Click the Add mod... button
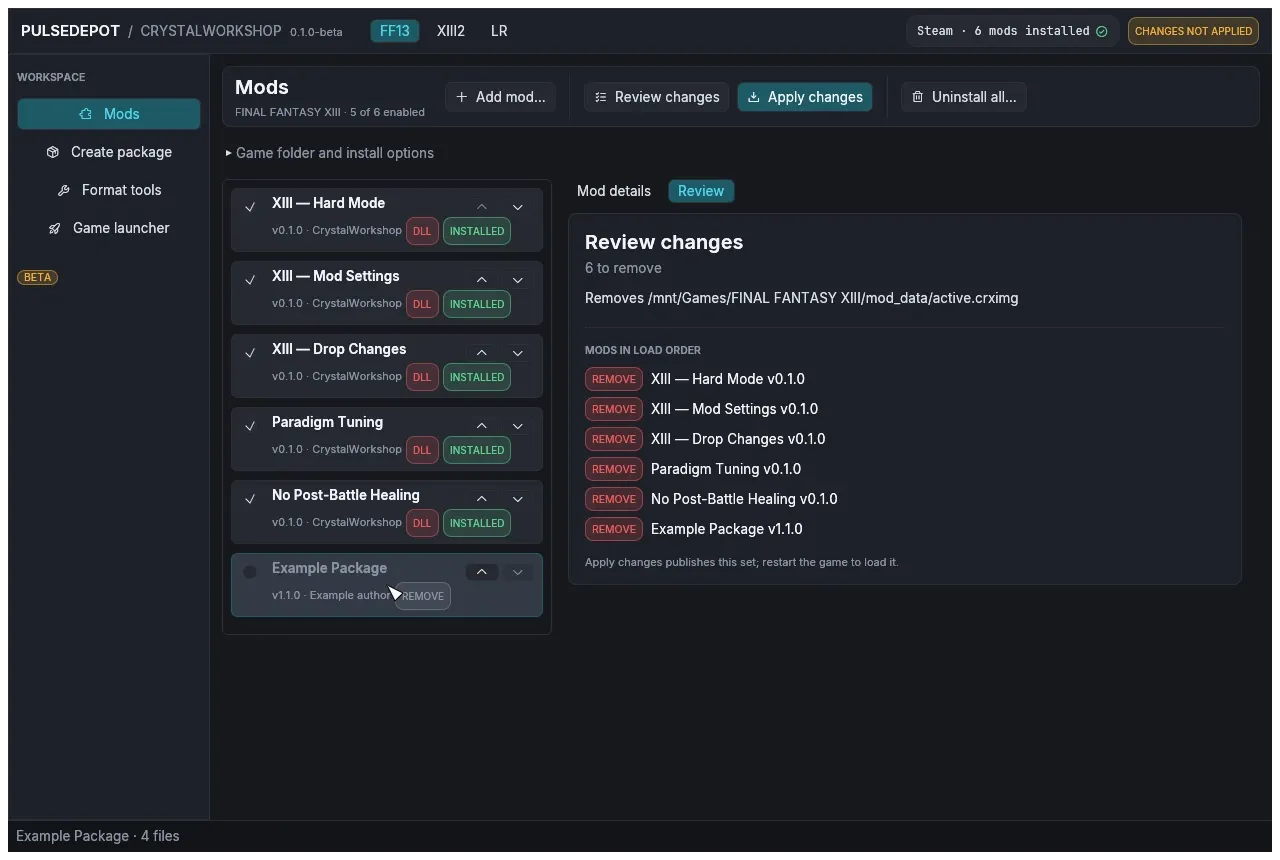Image resolution: width=1280 pixels, height=860 pixels. (x=500, y=97)
